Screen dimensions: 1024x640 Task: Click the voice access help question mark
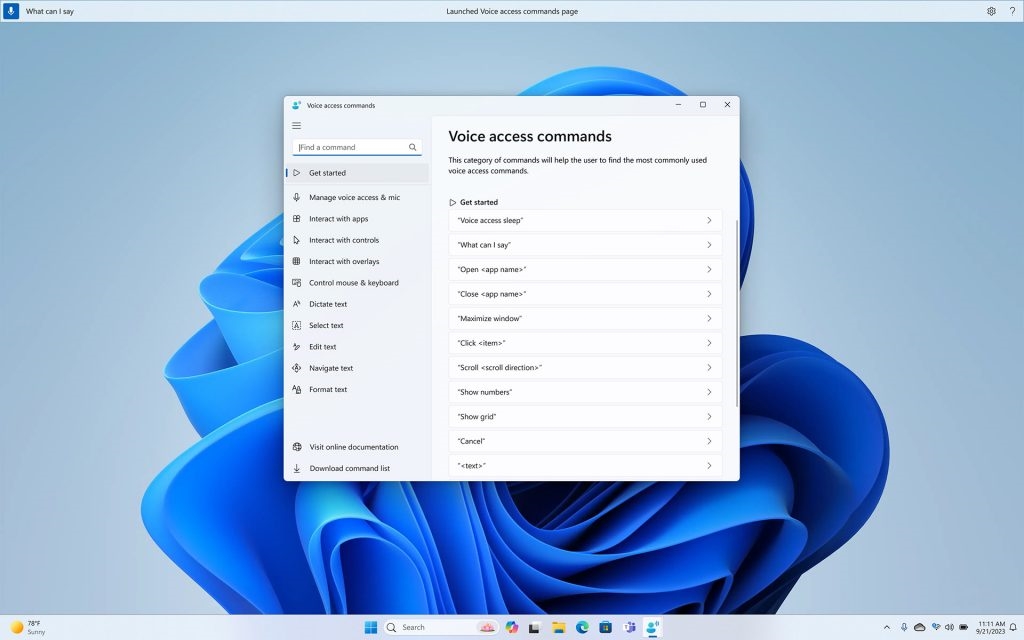pos(1012,11)
